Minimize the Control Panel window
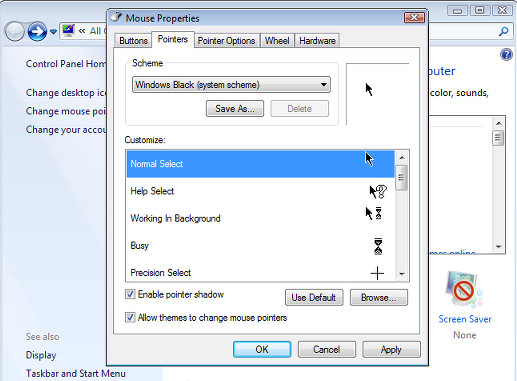 click(457, 11)
